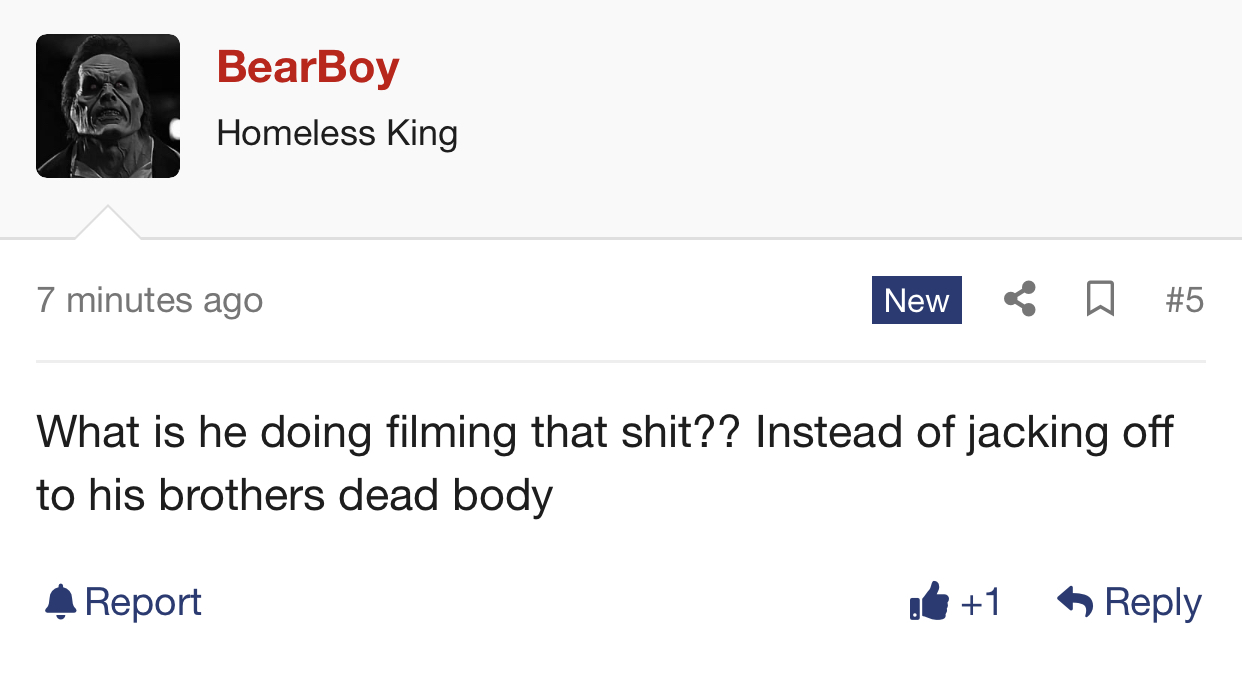Click the blank space between Report and +1
The image size is (1242, 674).
pyautogui.click(x=555, y=602)
